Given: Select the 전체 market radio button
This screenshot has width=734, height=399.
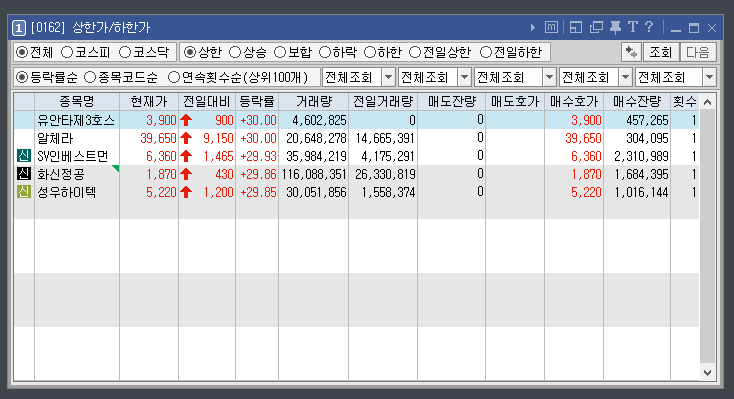Looking at the screenshot, I should pos(22,52).
